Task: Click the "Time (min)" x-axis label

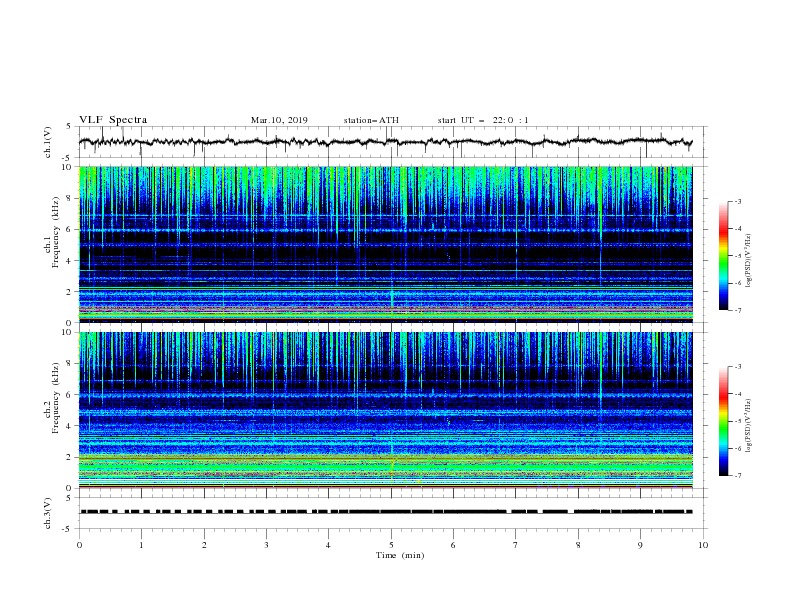Action: point(400,555)
